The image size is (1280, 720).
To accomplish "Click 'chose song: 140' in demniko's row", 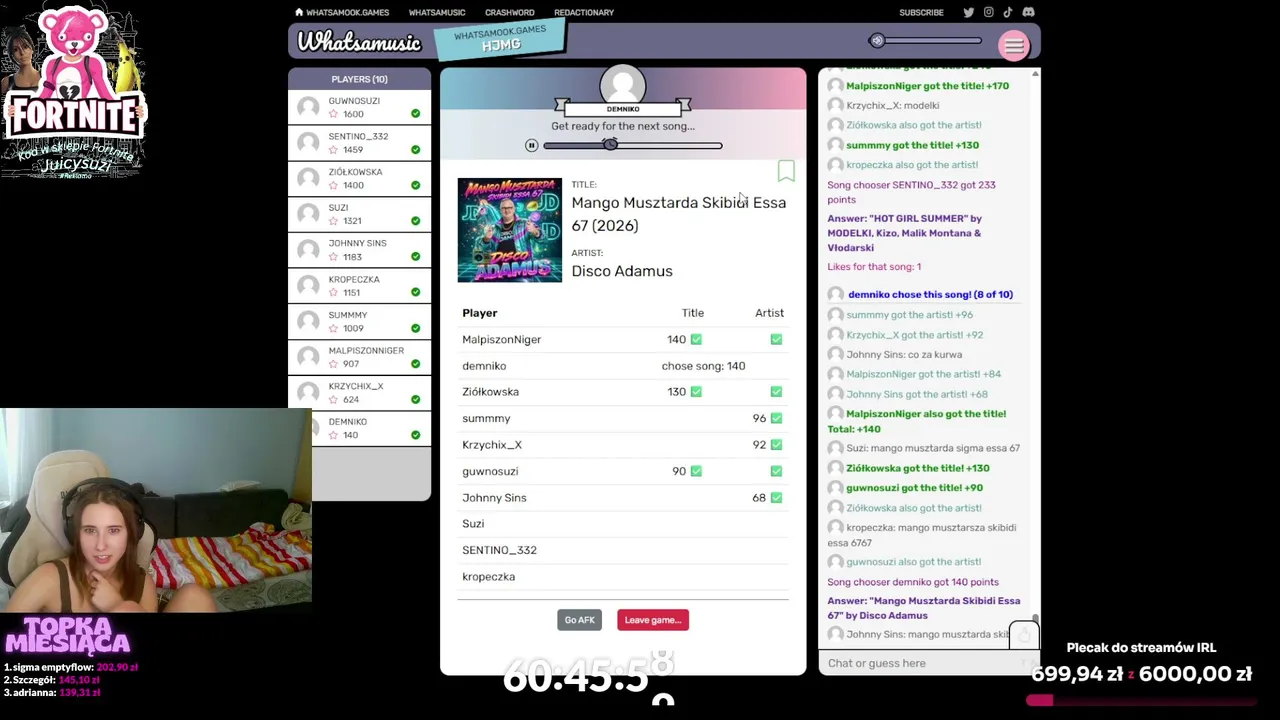I will [703, 366].
